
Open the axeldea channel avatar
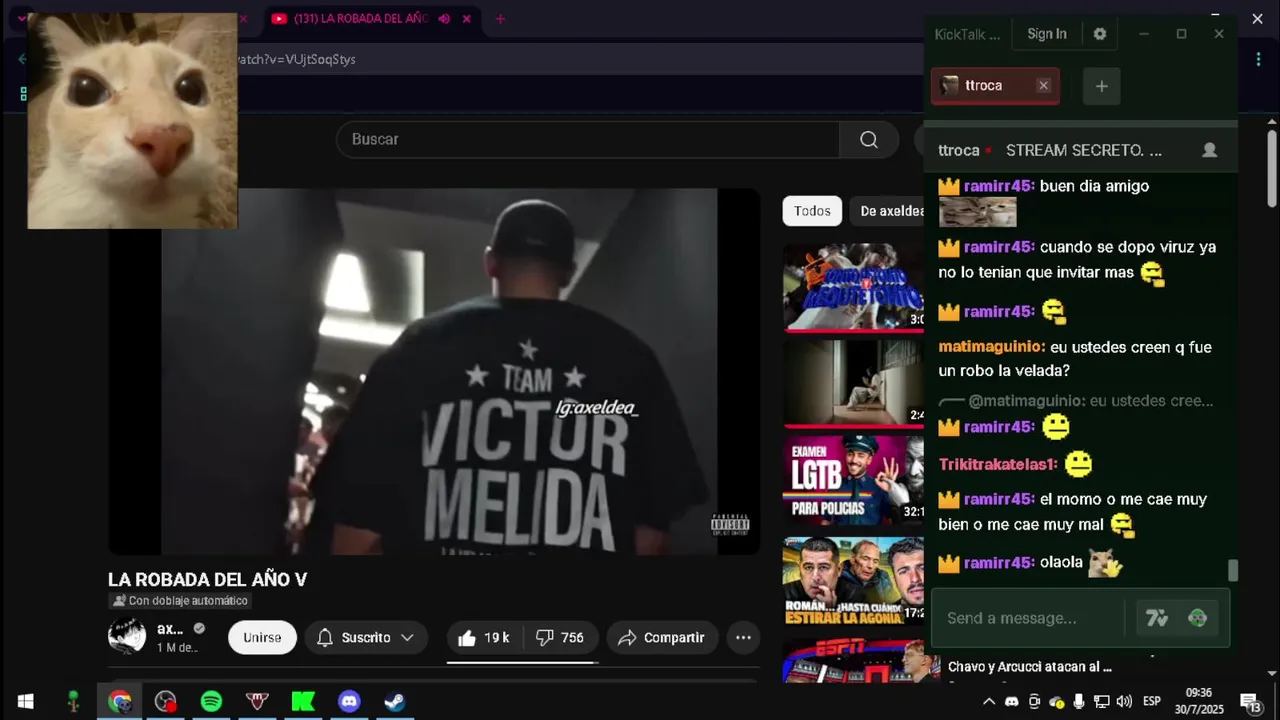click(x=127, y=636)
